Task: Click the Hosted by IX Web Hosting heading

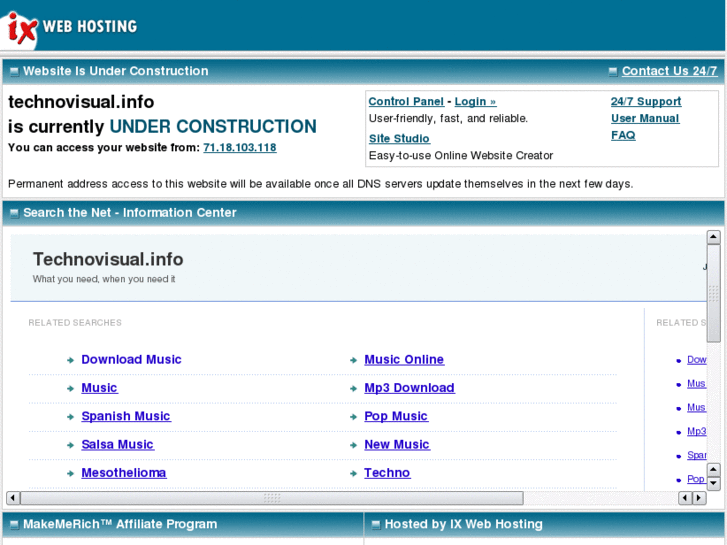Action: pyautogui.click(x=464, y=524)
